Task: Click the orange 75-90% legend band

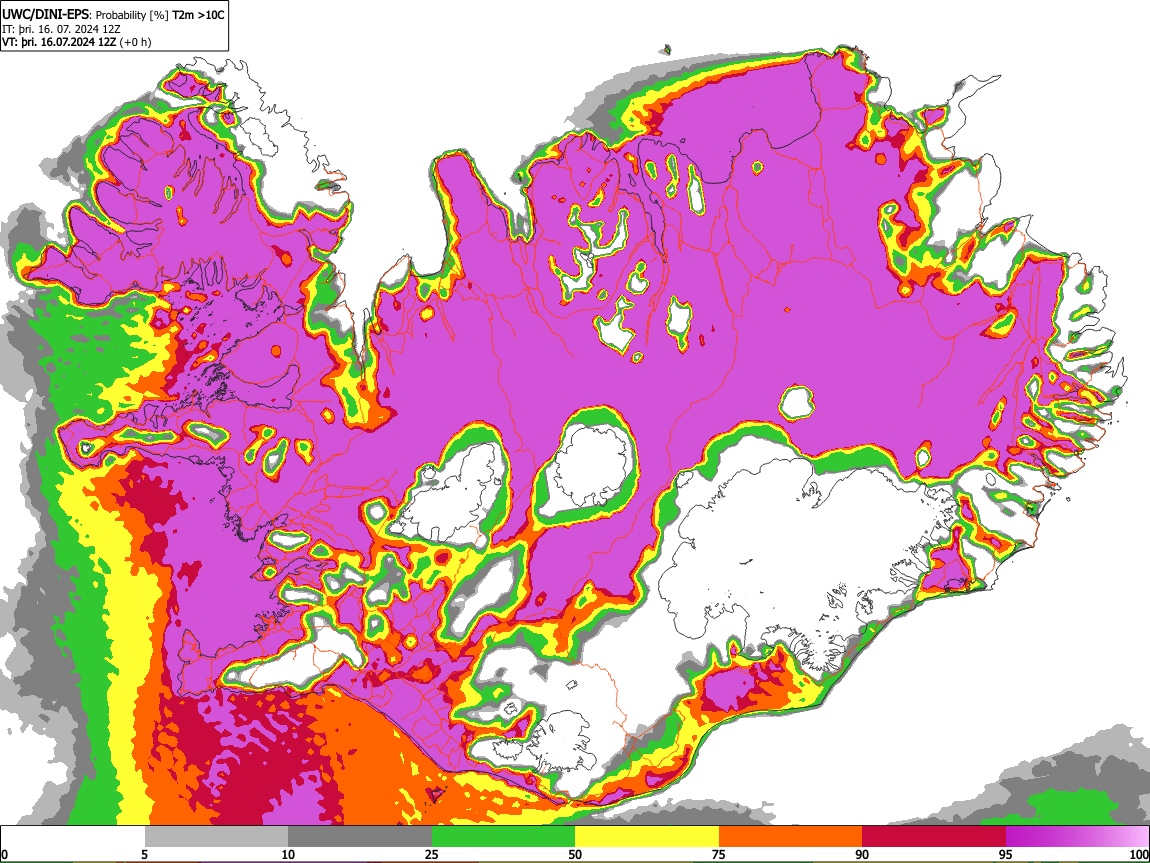Action: [x=790, y=837]
